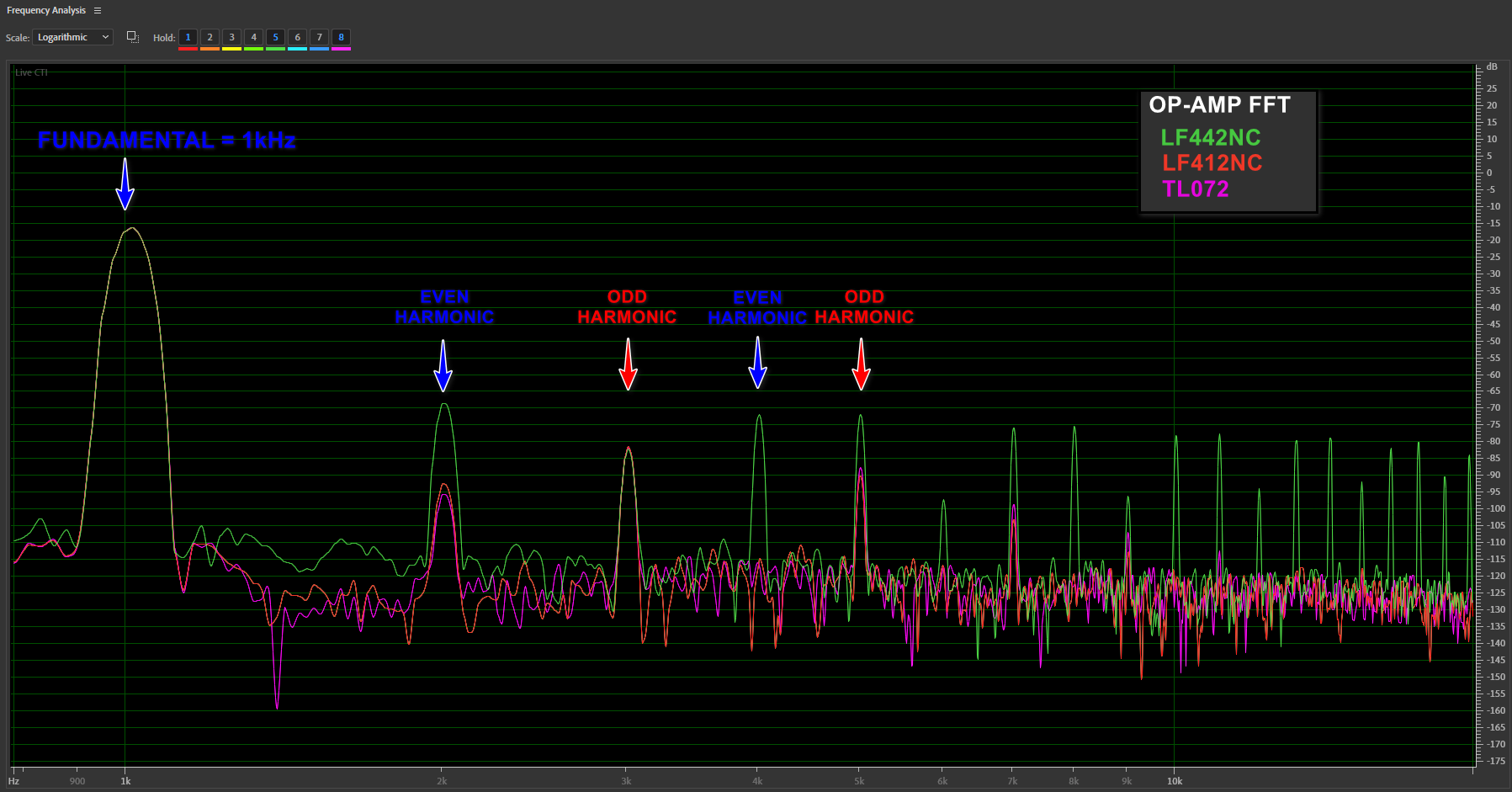Click the "Hz" unit label on the frequency axis
The width and height of the screenshot is (1512, 792).
coord(13,781)
